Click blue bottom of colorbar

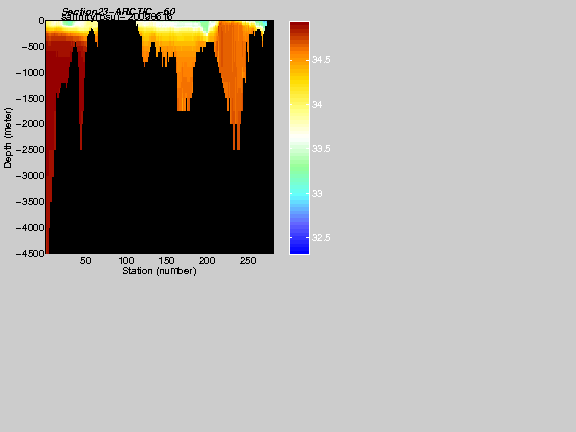click(299, 246)
